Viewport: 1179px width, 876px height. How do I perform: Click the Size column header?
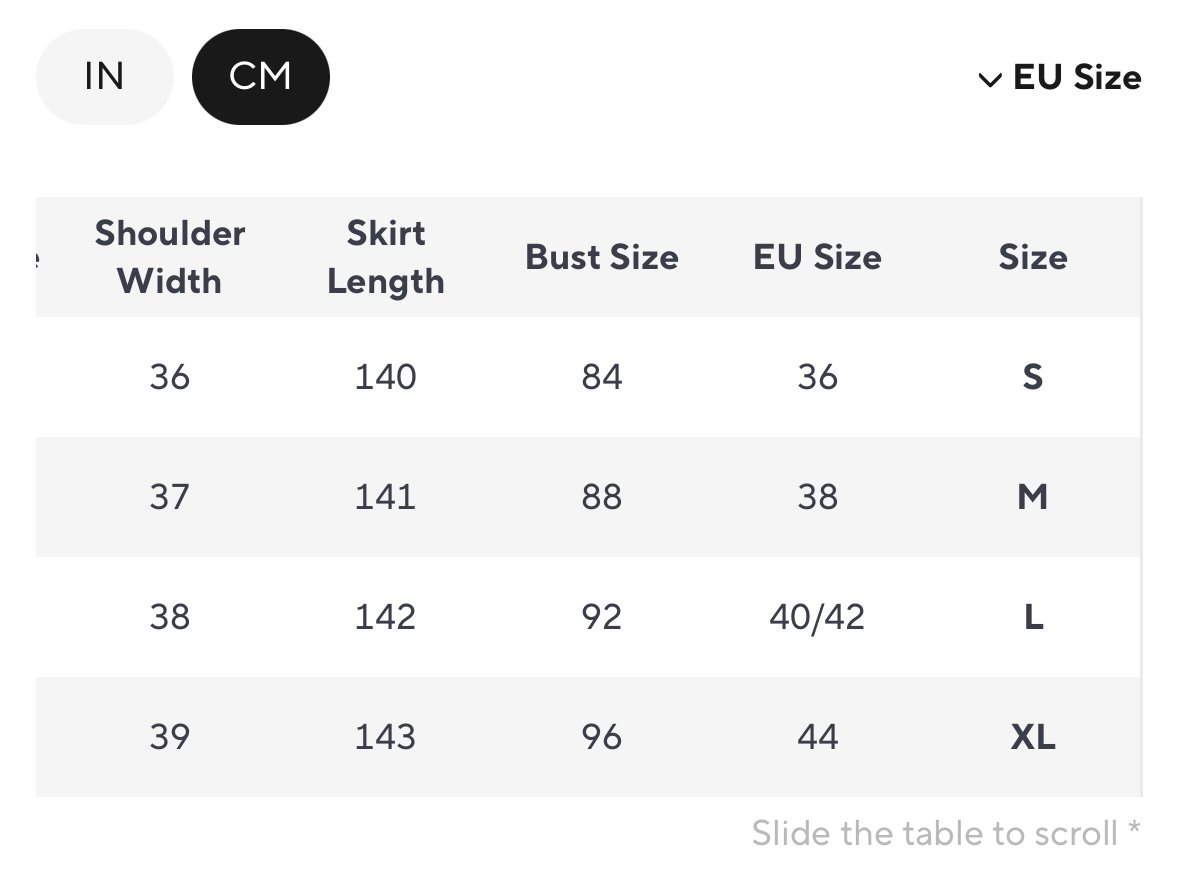1032,257
